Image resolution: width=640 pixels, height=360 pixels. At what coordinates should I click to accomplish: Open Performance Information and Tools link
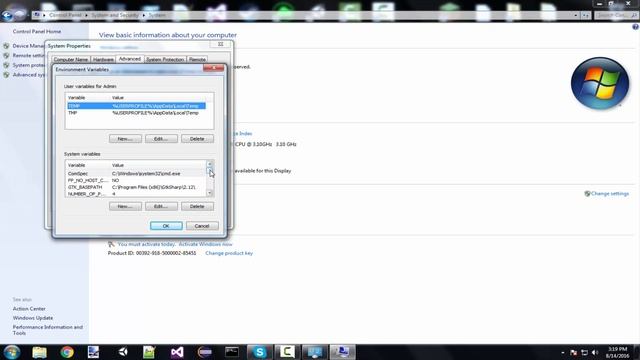[x=48, y=330]
